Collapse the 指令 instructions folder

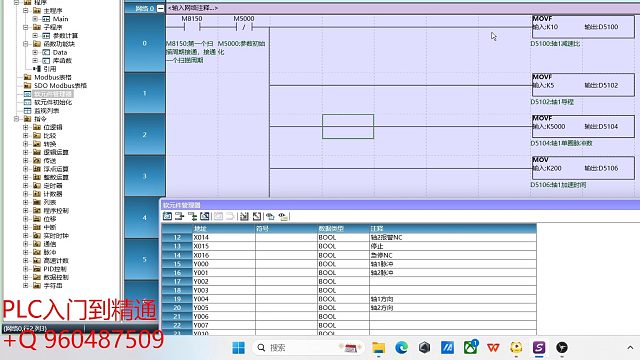tap(16, 119)
